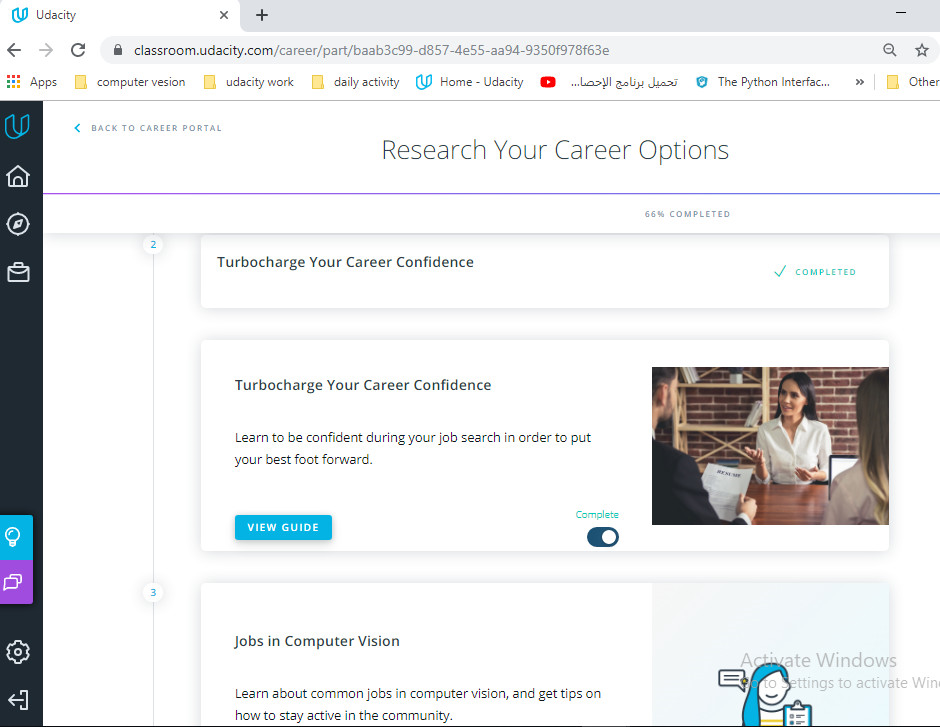Open the daily activity bookmark

click(x=365, y=82)
